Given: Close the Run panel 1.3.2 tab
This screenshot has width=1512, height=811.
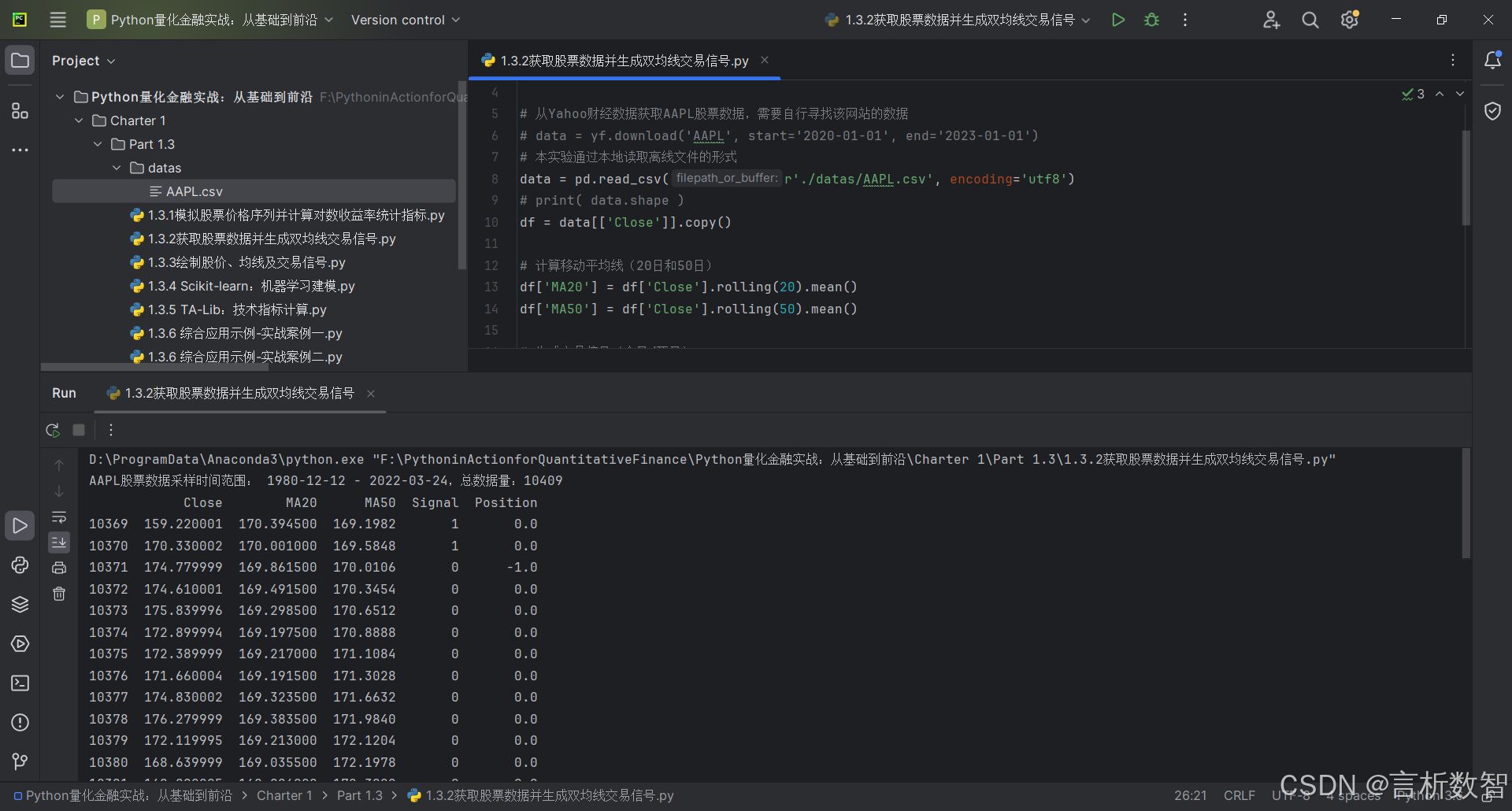Looking at the screenshot, I should point(371,394).
